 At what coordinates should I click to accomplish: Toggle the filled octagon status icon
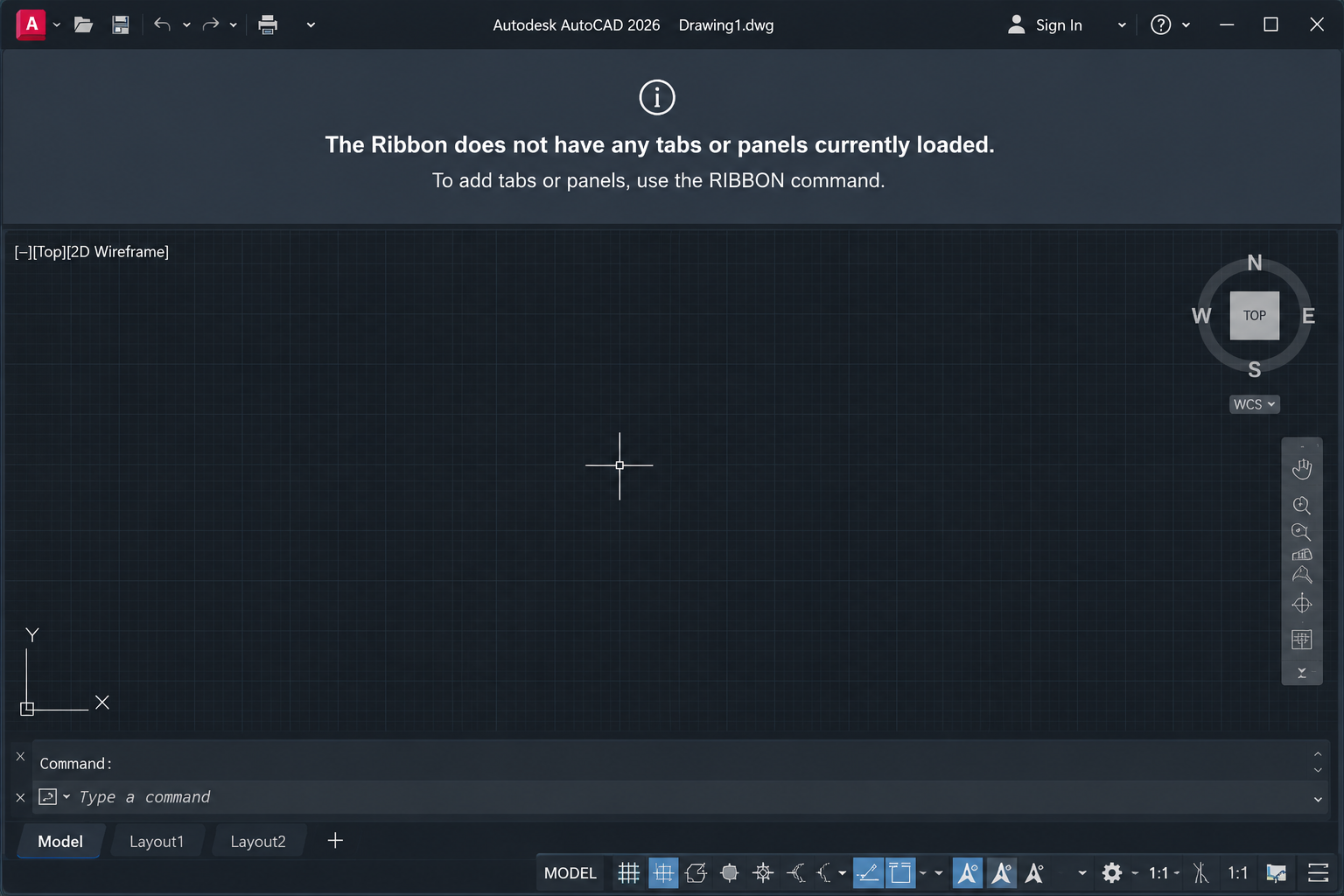(x=730, y=873)
